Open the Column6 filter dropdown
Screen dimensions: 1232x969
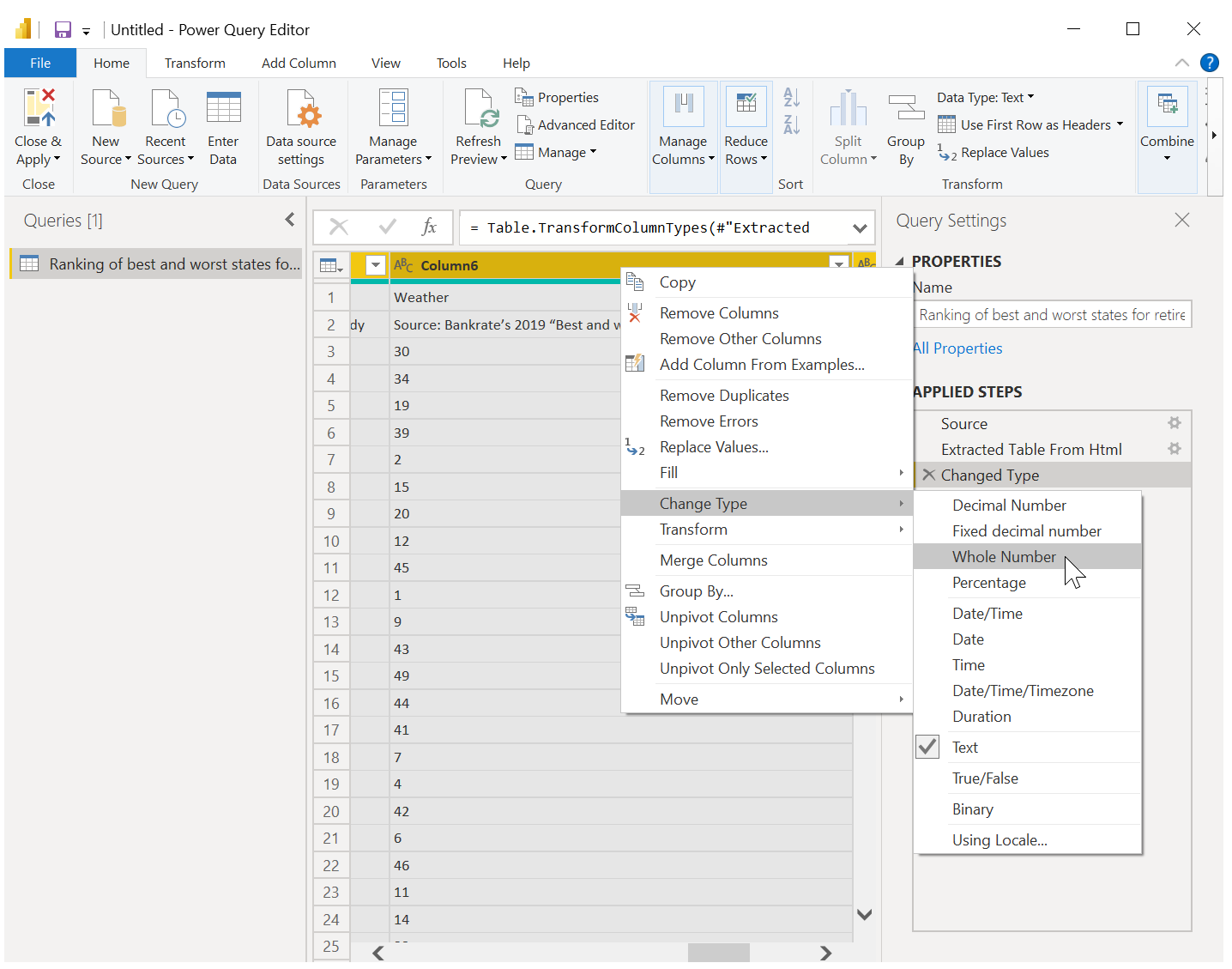click(838, 264)
